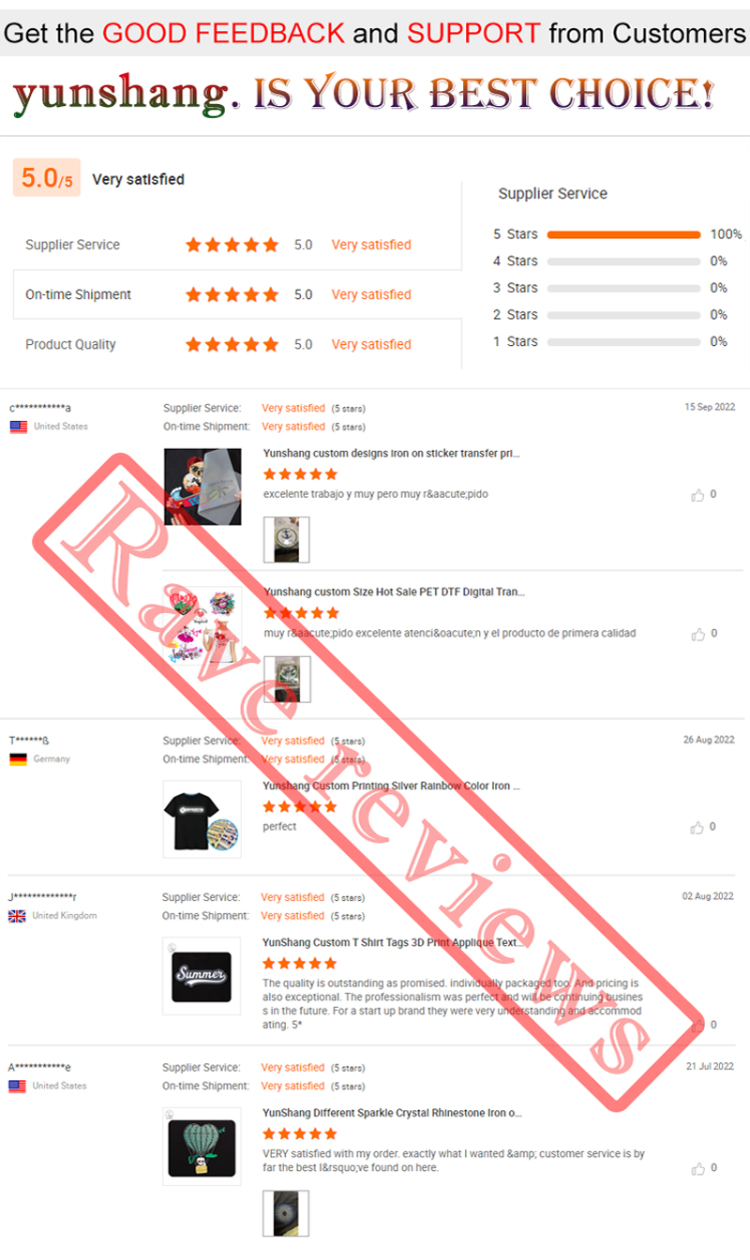Open the Summer patch product thumbnail
This screenshot has height=1260, width=750.
[x=201, y=976]
